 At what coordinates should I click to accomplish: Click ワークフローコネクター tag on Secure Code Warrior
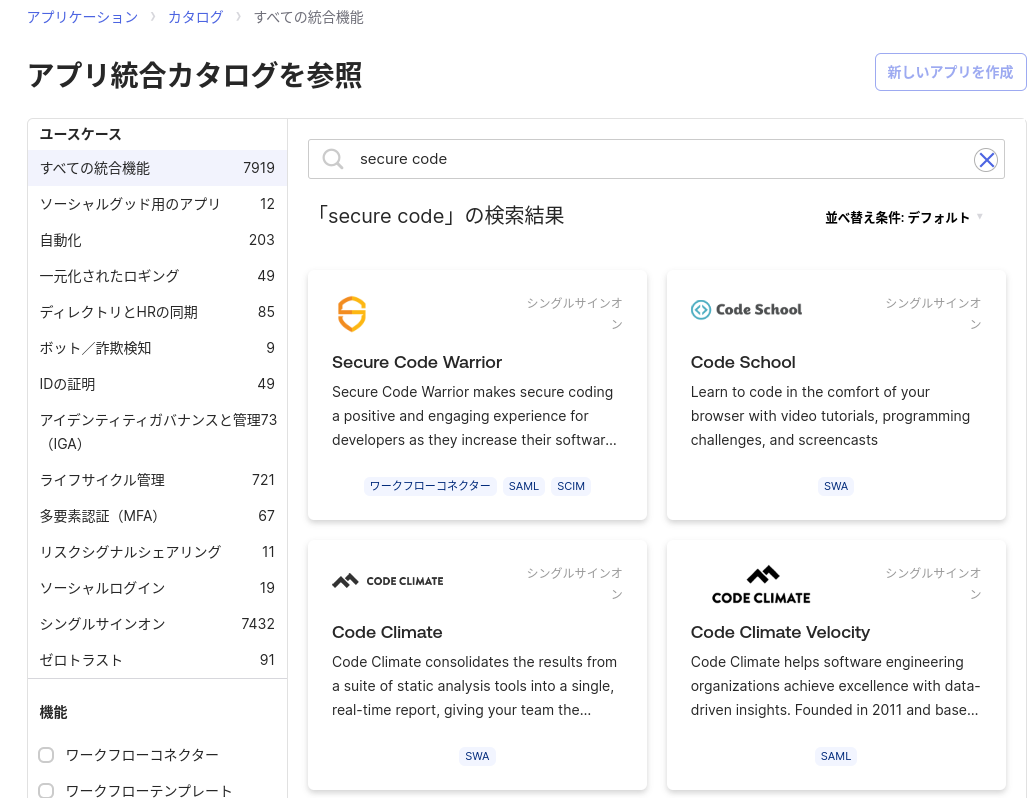pos(430,486)
